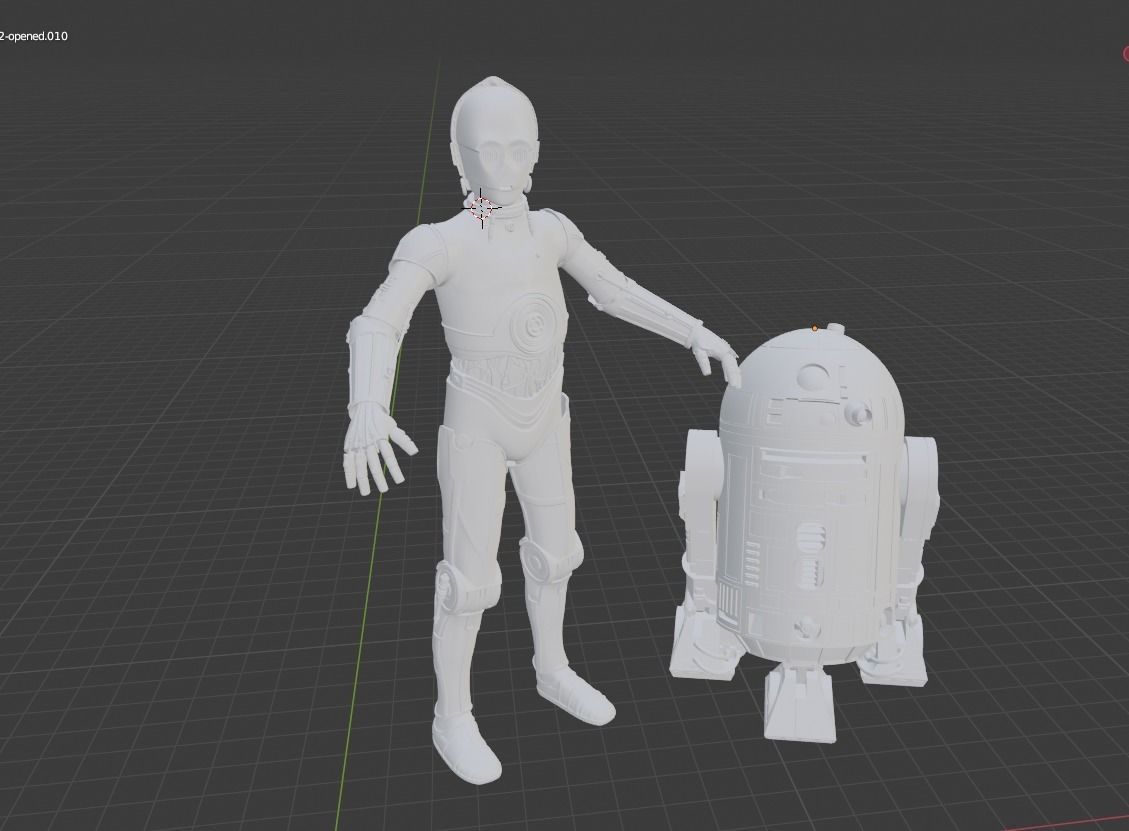This screenshot has height=831, width=1129.
Task: Click the orange origin dot atop R2-D2's dome
Action: 815,328
